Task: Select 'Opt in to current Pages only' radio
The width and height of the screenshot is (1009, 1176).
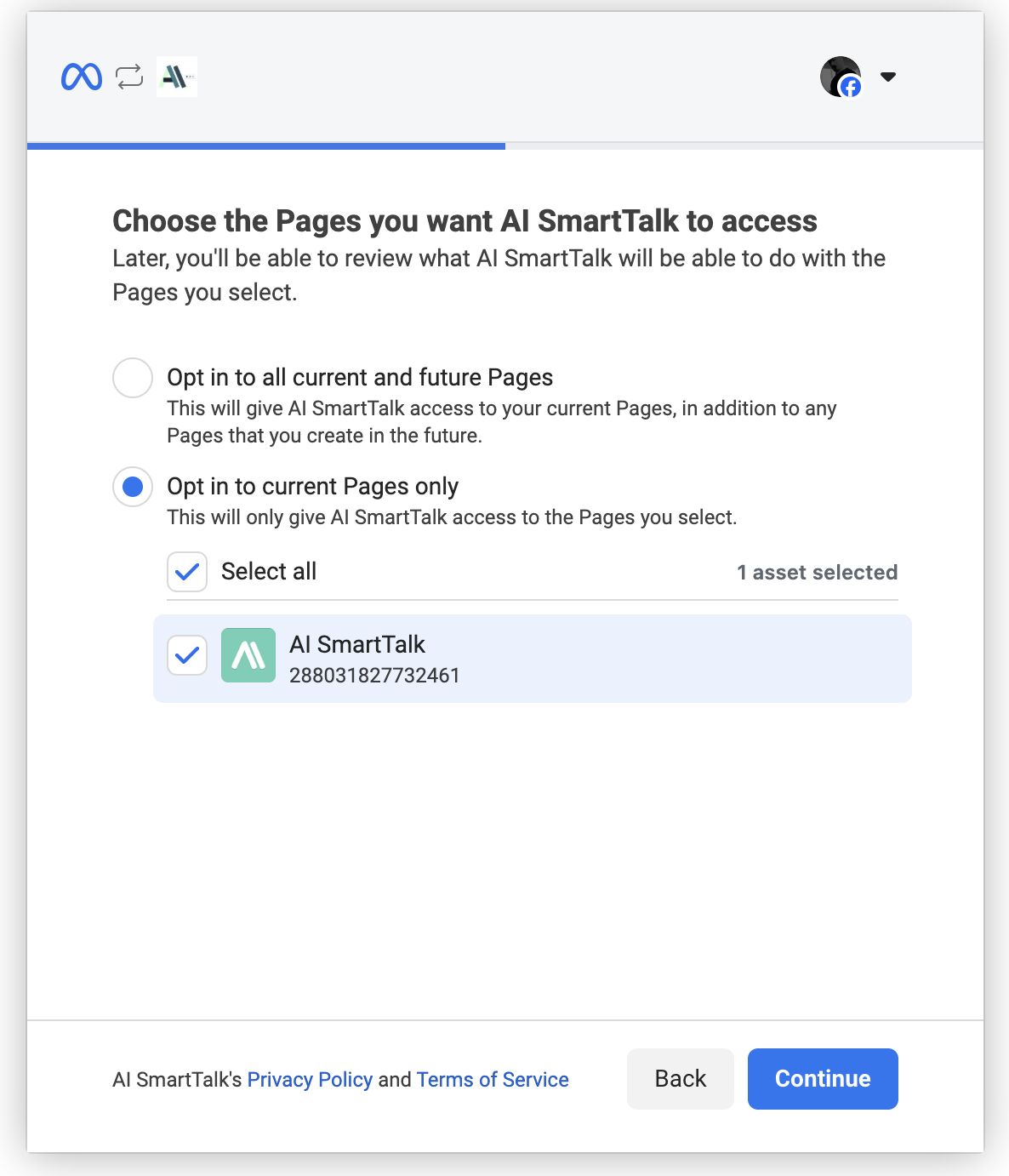Action: pyautogui.click(x=133, y=487)
